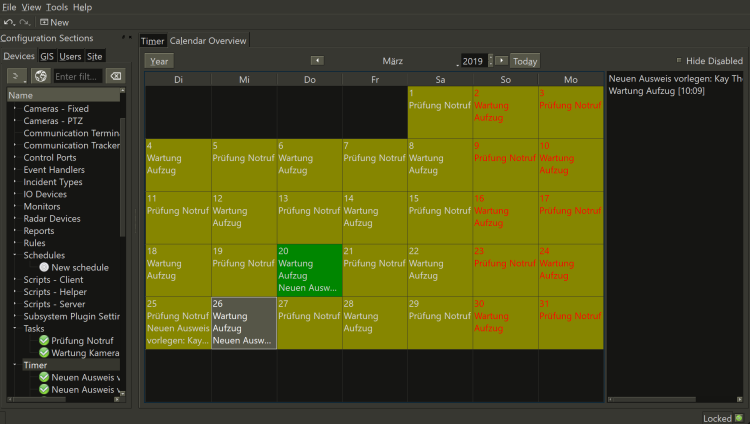Open the GIS configuration tab
This screenshot has width=750, height=424.
[47, 56]
